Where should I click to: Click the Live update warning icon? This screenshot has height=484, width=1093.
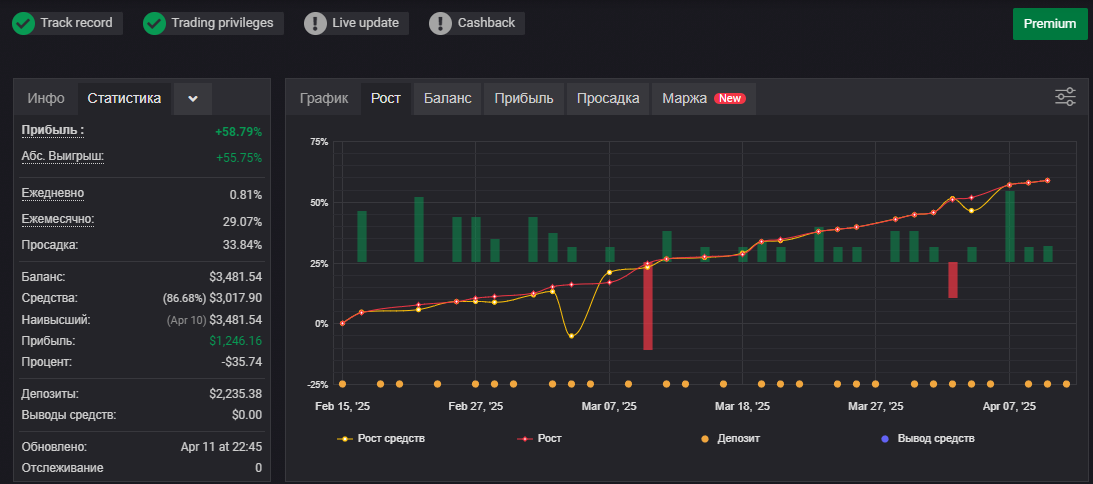pos(316,23)
